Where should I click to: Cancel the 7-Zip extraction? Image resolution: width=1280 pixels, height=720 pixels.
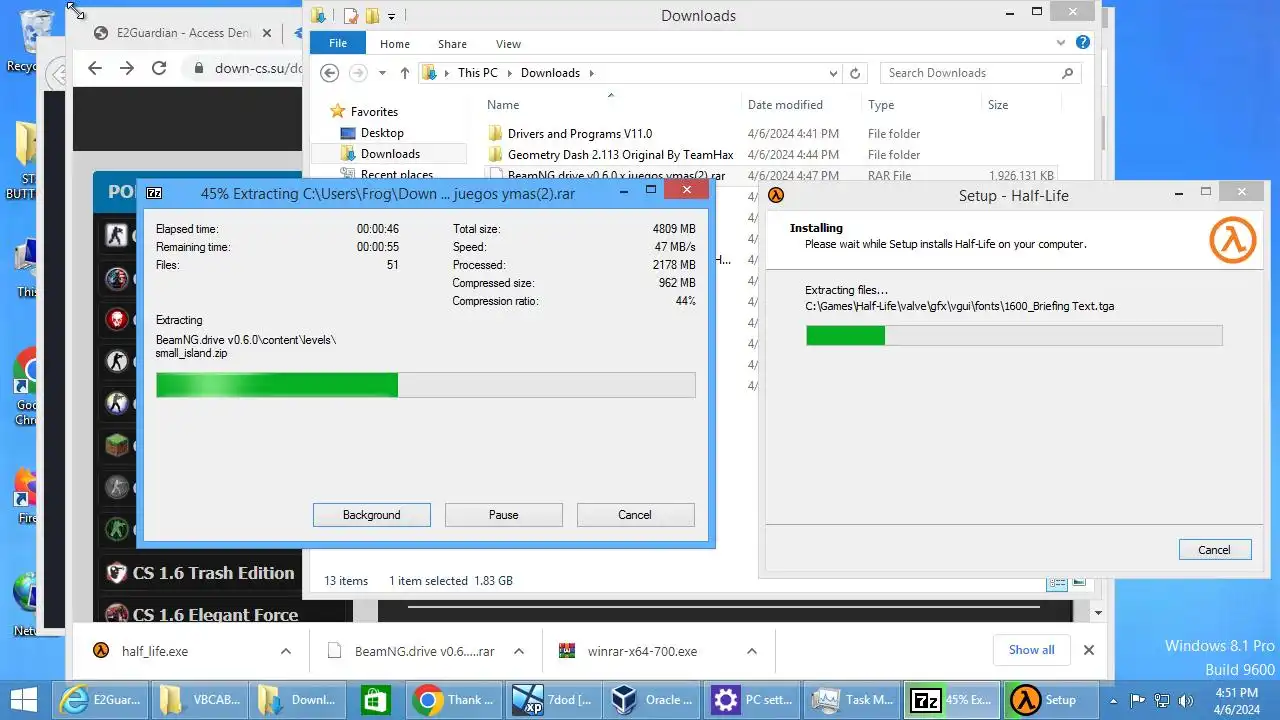(635, 515)
